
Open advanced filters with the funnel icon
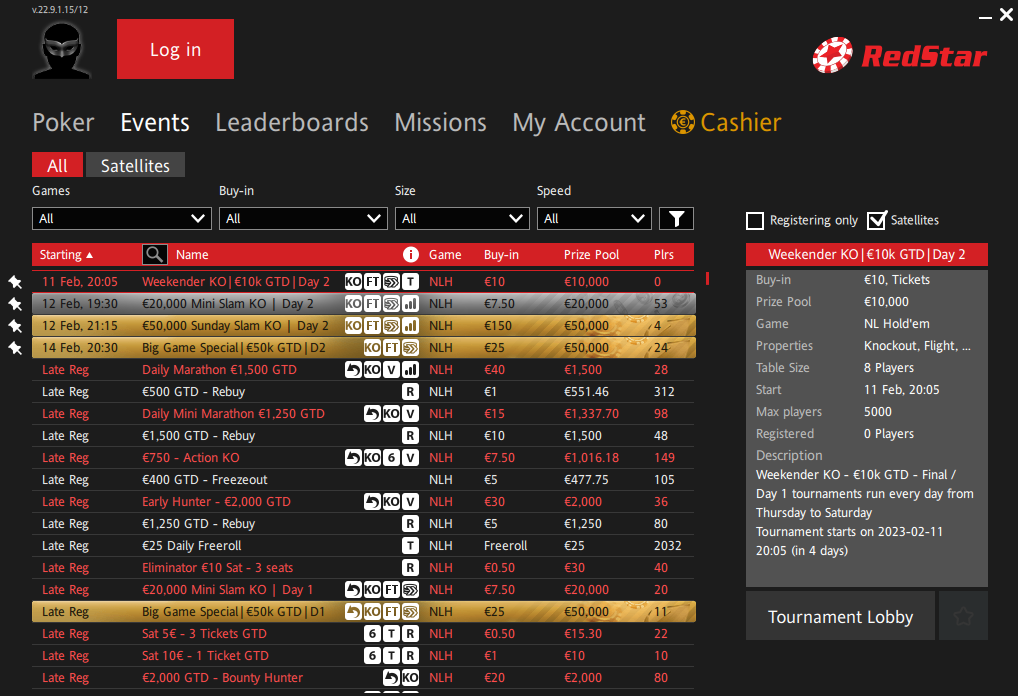click(x=677, y=219)
